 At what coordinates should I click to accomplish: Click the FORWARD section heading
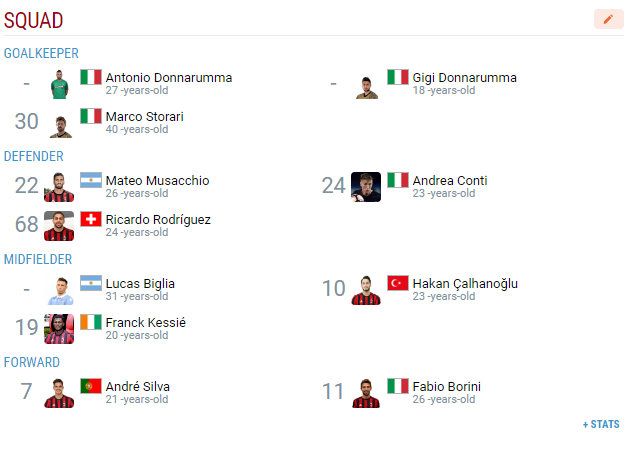[x=32, y=362]
